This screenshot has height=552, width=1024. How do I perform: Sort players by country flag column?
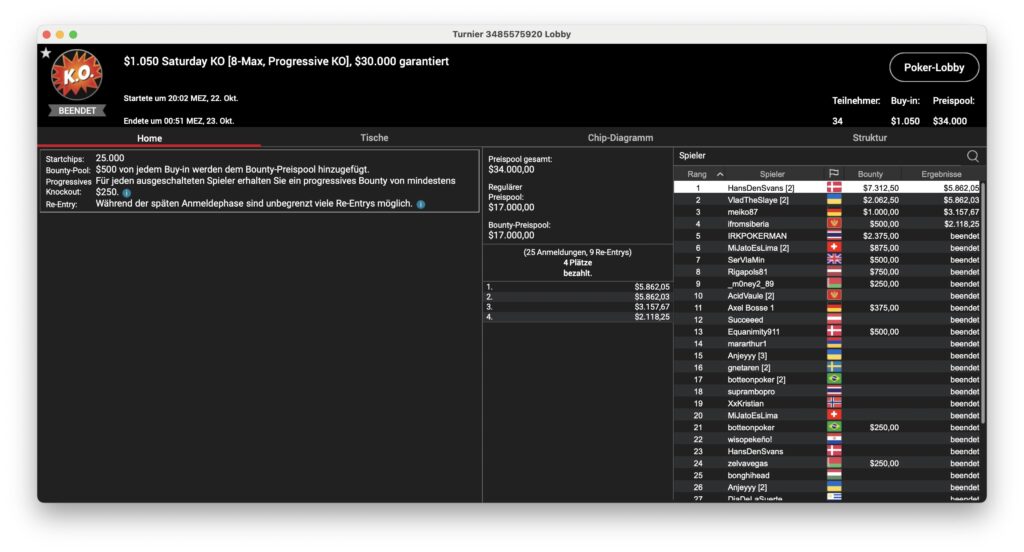(834, 174)
